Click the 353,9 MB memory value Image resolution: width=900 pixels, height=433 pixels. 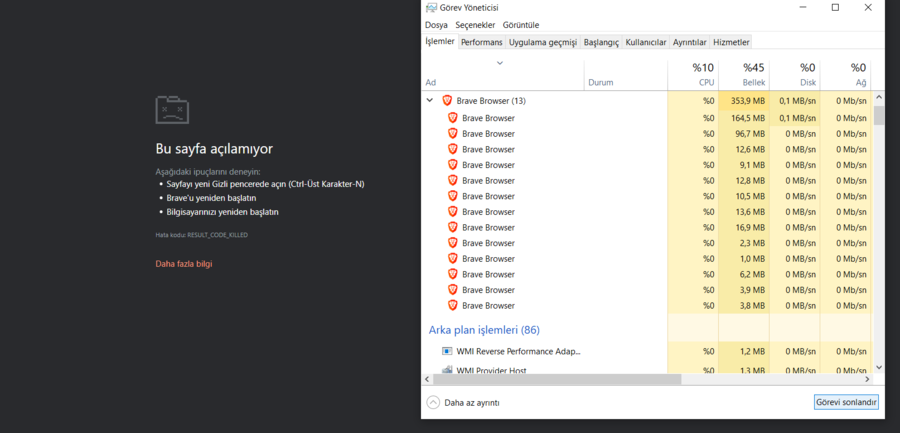[748, 101]
